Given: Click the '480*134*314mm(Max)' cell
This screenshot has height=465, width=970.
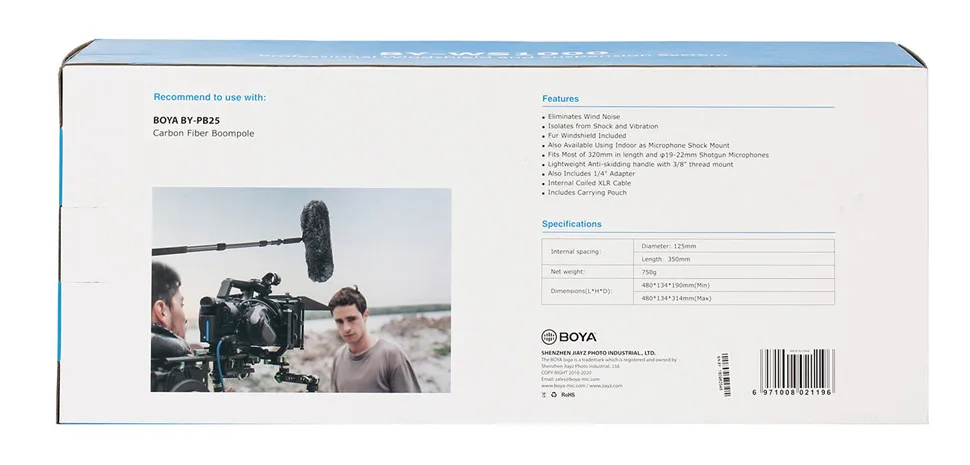Looking at the screenshot, I should (734, 298).
